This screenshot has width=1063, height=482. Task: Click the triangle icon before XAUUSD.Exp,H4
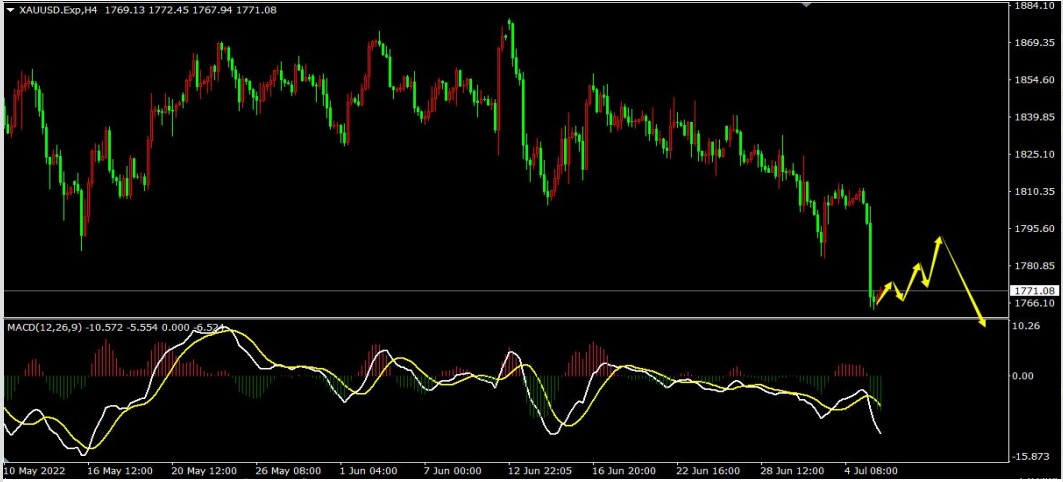10,10
